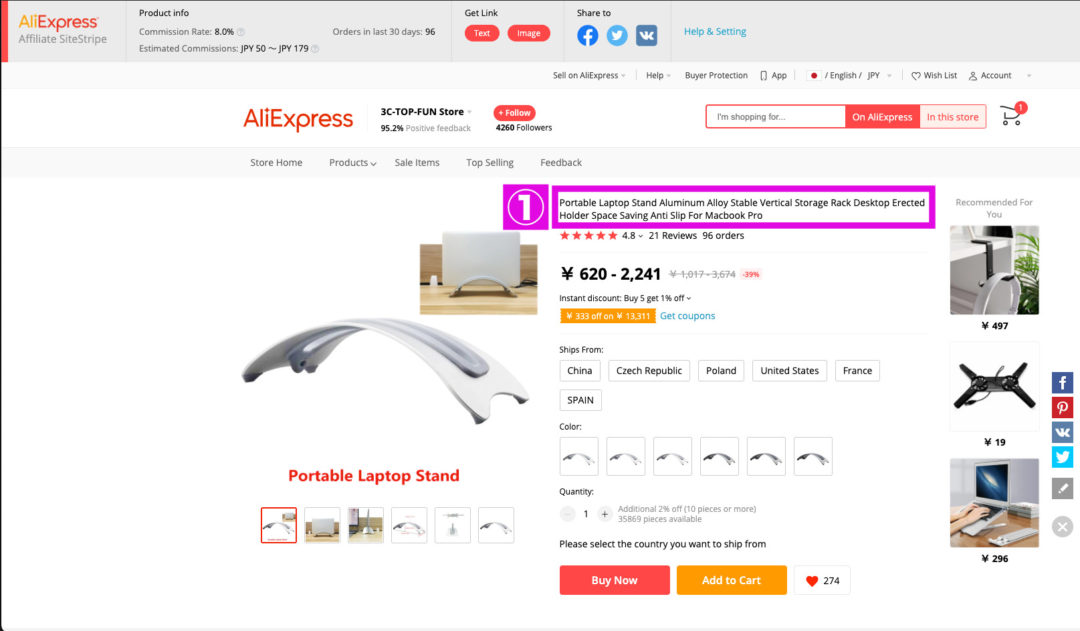Screen dimensions: 1080x631
Task: Click the Buy Now button
Action: point(614,580)
